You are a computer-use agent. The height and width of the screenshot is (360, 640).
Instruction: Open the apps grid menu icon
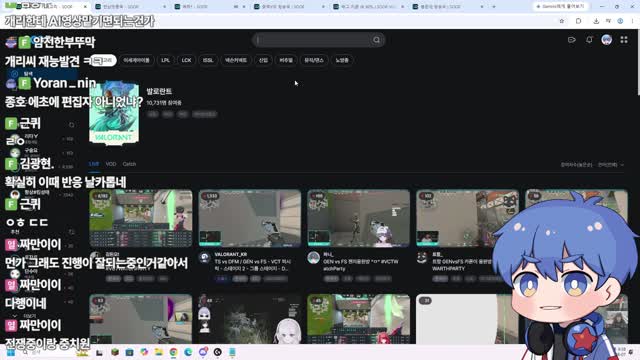(624, 40)
